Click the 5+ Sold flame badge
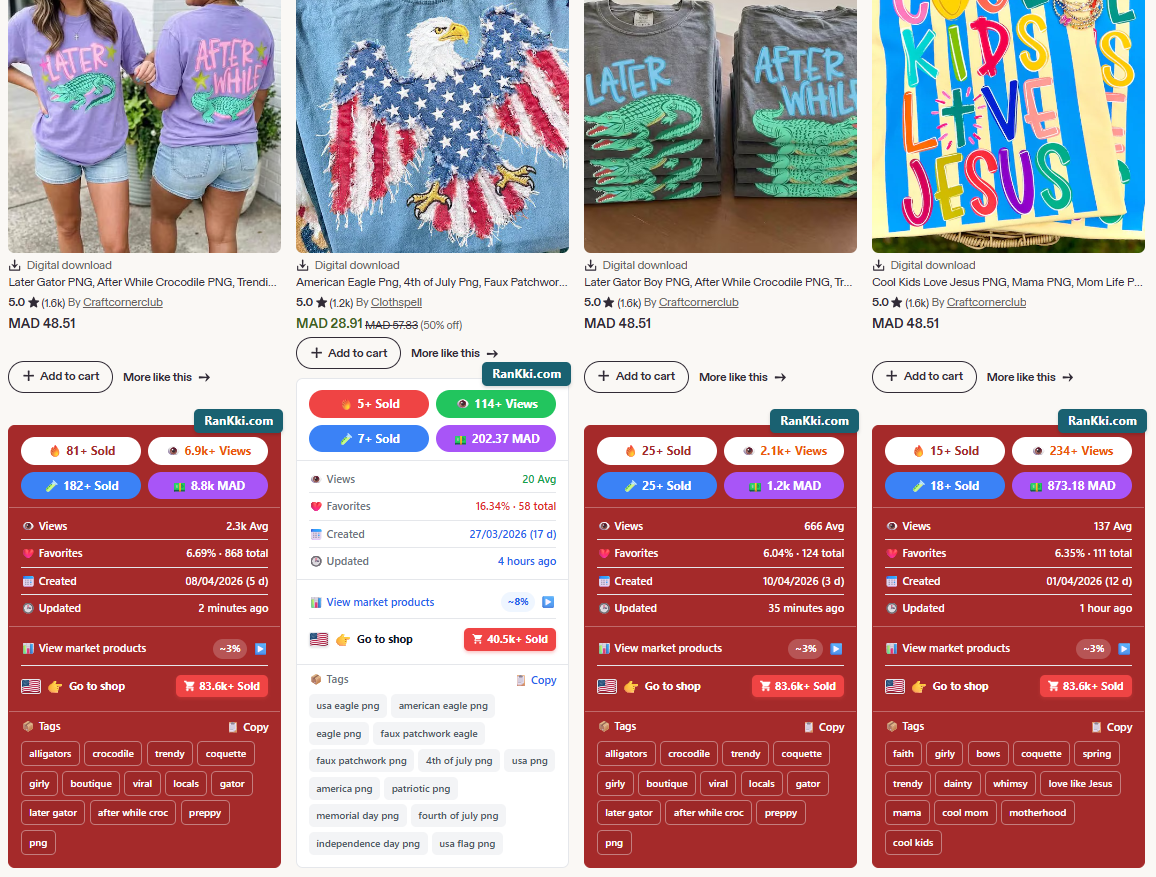 point(369,404)
